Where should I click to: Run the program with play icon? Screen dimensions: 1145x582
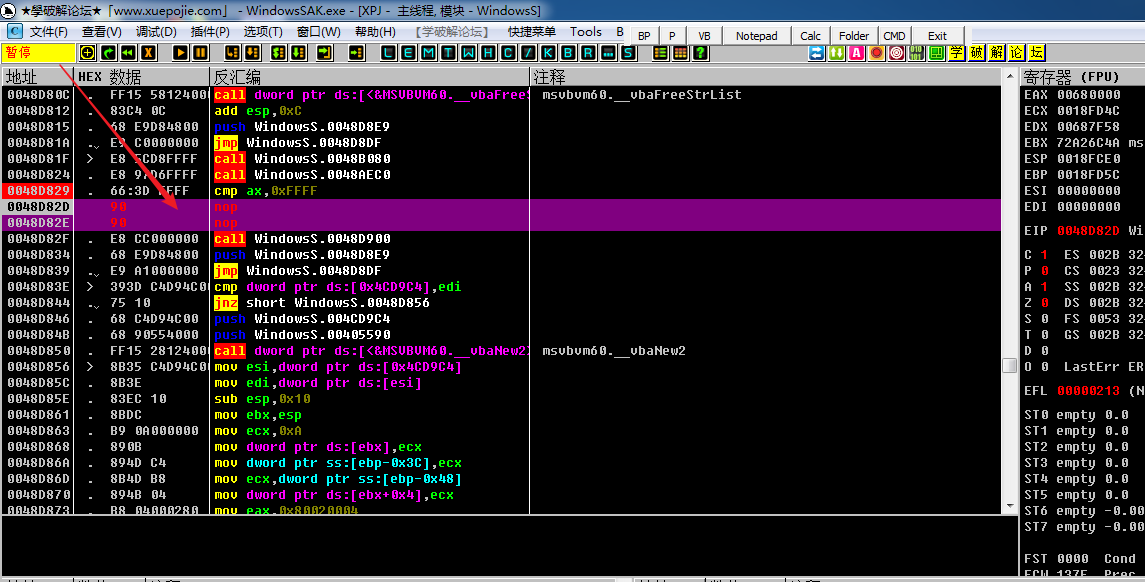tap(180, 53)
